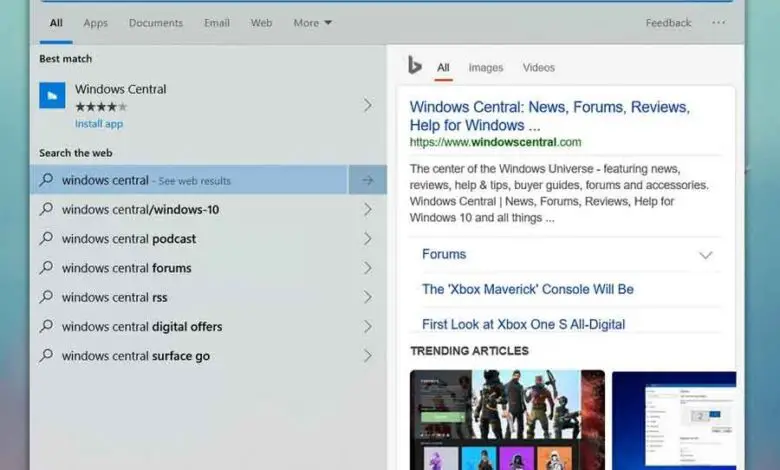The image size is (780, 470).
Task: Open the windowscentral.com URL link
Action: 495,142
